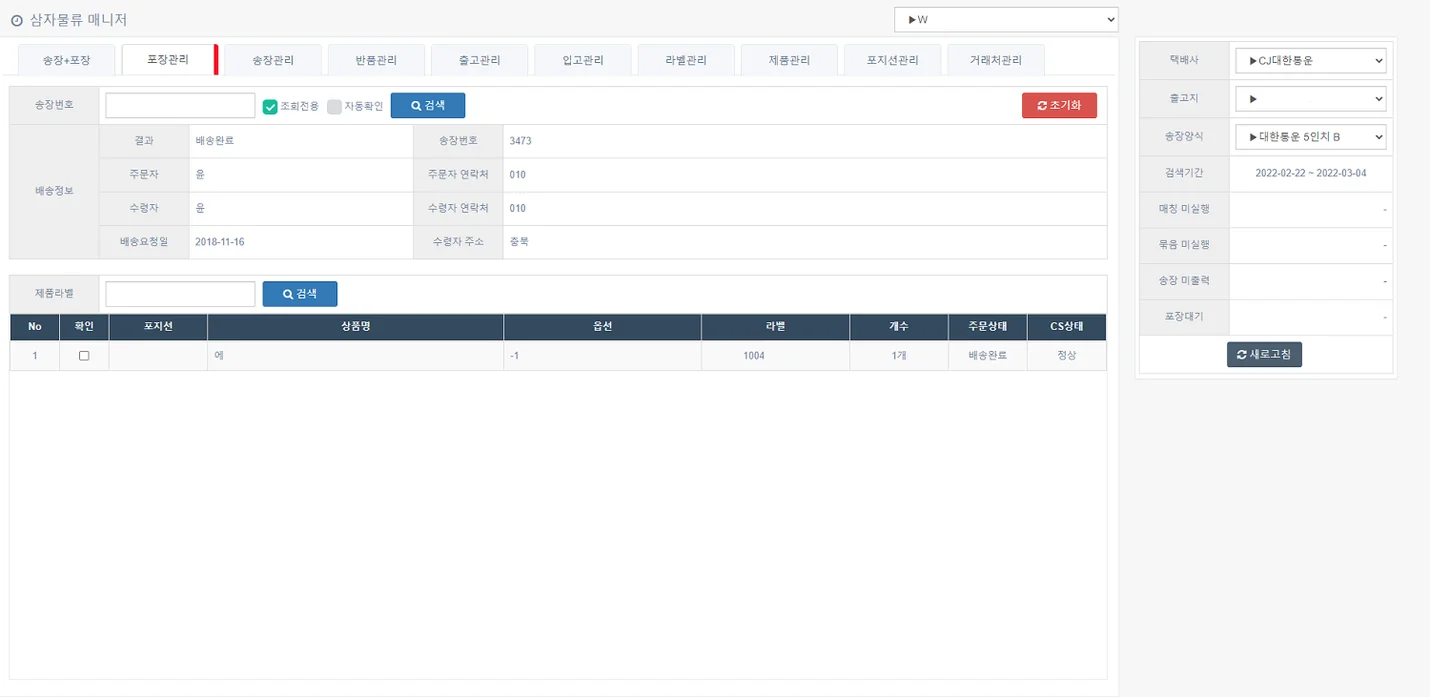Focus the 제품라벨 input field
This screenshot has height=697, width=1430.
180,294
